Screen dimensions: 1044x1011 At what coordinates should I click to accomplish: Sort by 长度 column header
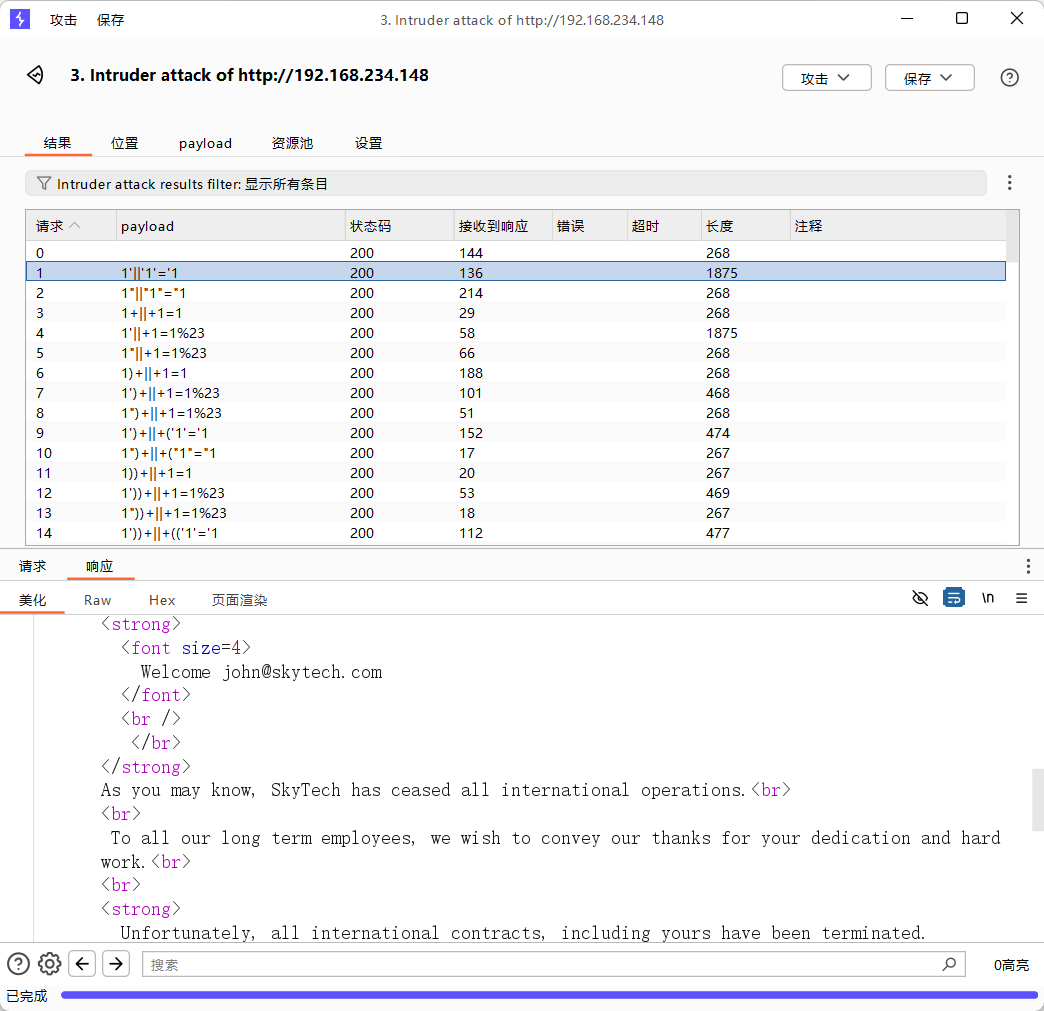click(x=745, y=226)
